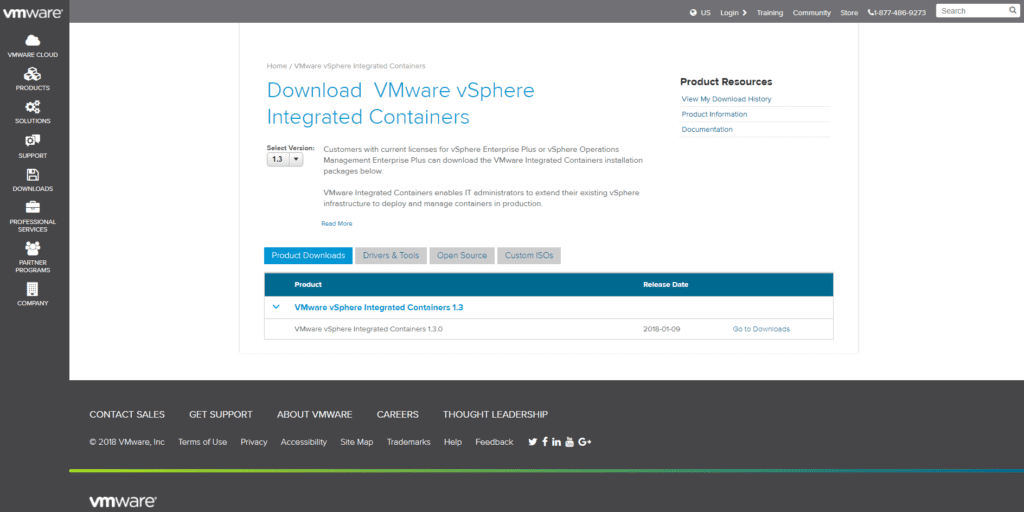The image size is (1024, 512).
Task: Open Trademarks footer link
Action: point(409,442)
